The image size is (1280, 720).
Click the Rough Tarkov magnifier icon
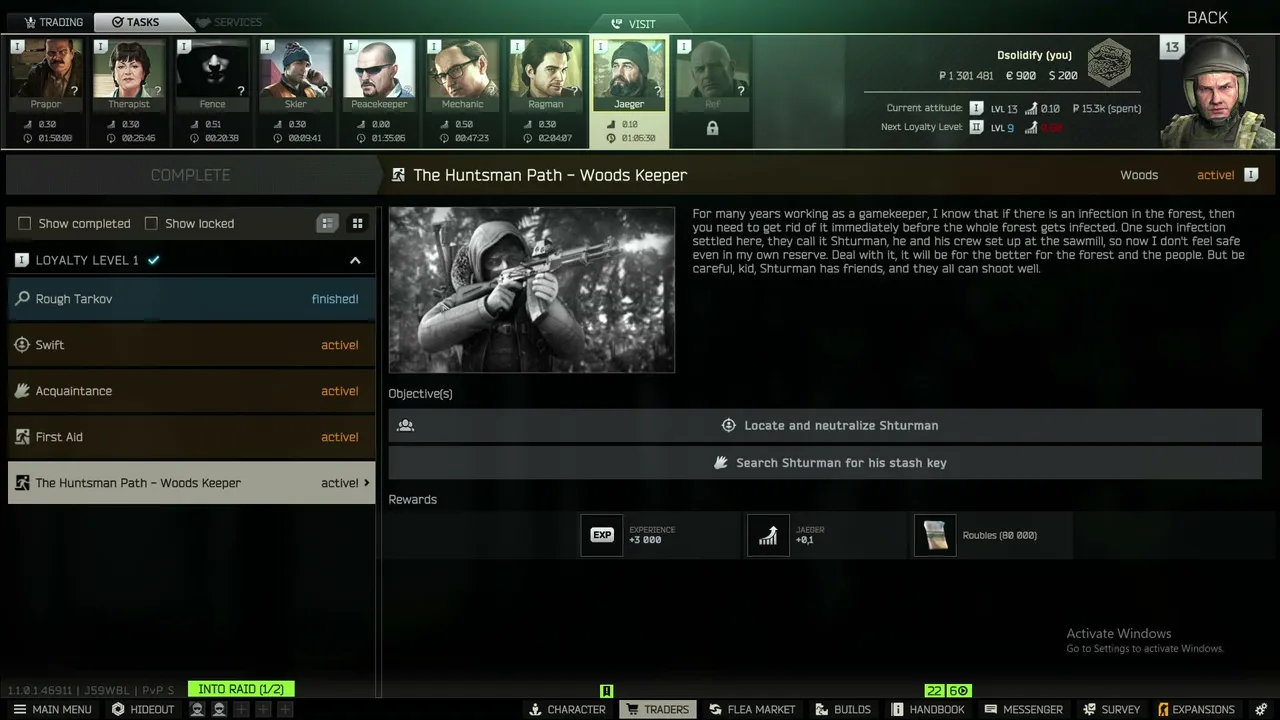(22, 299)
